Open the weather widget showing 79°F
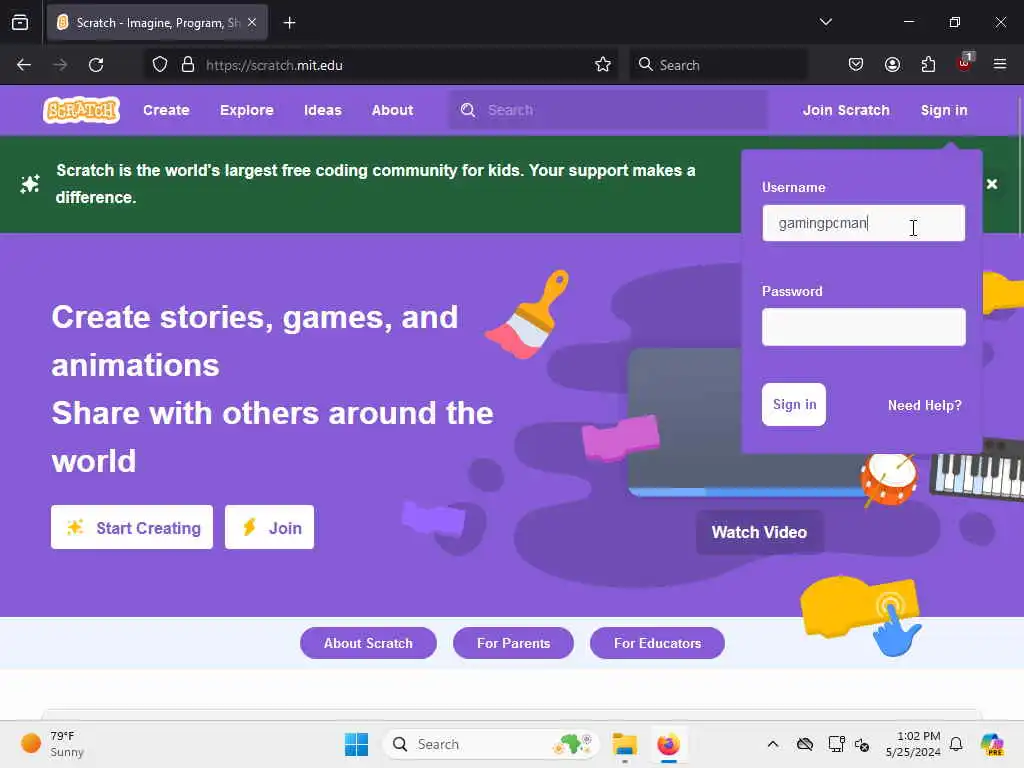This screenshot has width=1024, height=768. click(x=52, y=744)
